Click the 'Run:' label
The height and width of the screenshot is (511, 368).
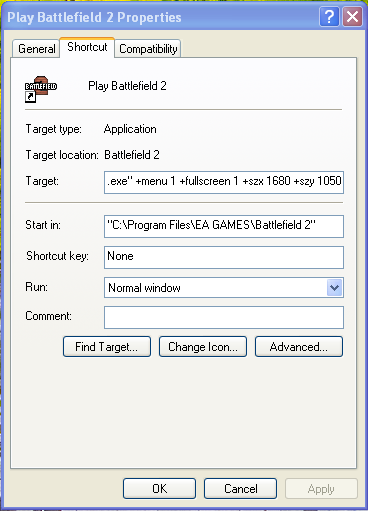[36, 287]
